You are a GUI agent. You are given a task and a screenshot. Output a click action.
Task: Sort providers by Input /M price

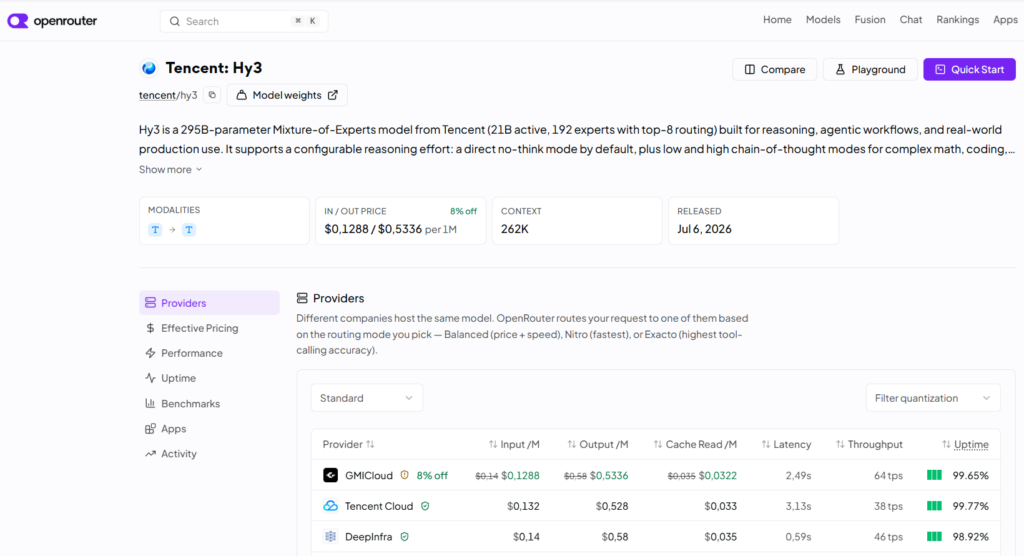[514, 444]
